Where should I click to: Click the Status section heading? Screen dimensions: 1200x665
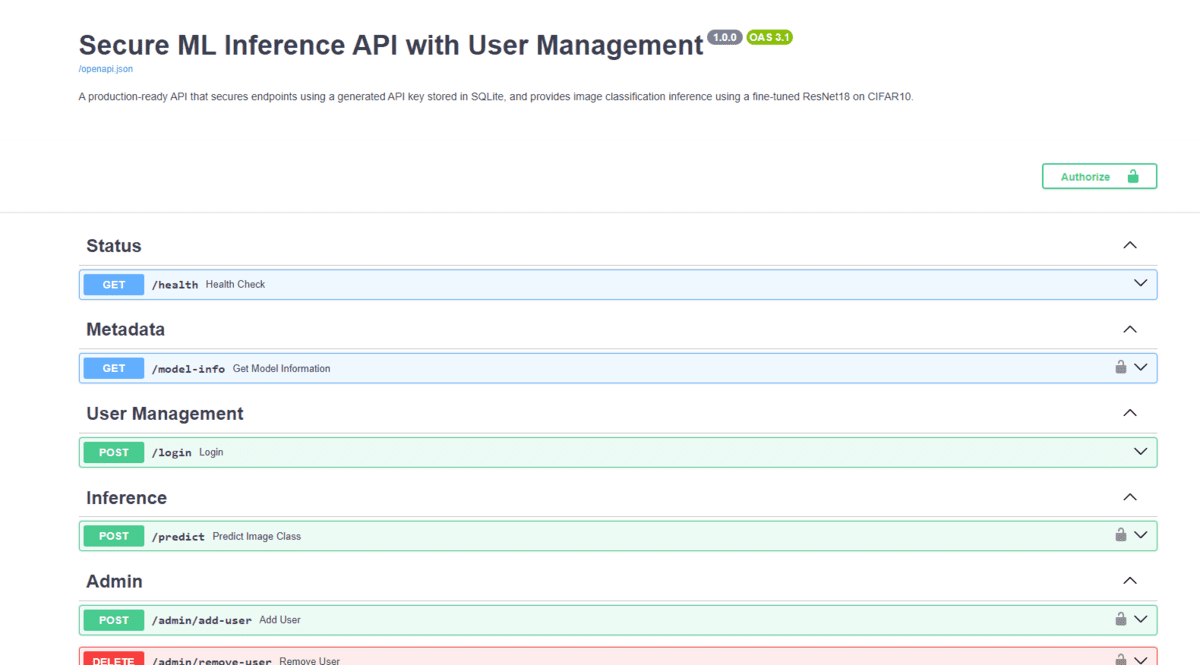point(114,246)
